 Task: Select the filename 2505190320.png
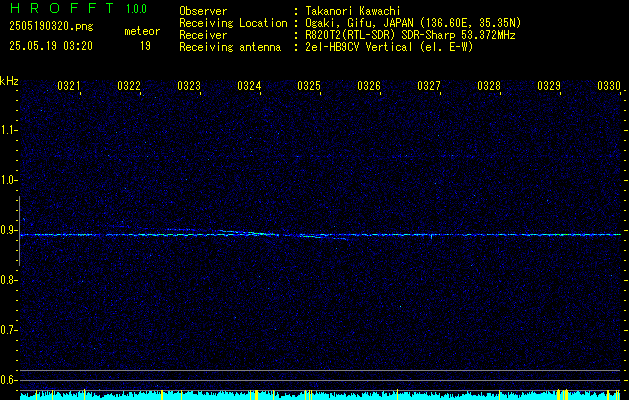tap(51, 26)
